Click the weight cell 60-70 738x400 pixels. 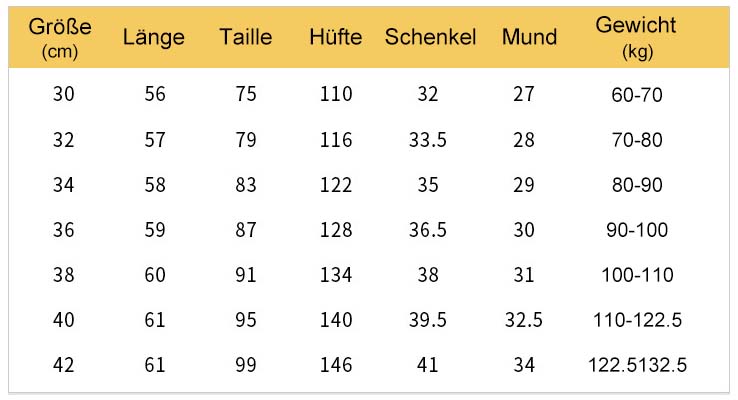click(x=637, y=95)
